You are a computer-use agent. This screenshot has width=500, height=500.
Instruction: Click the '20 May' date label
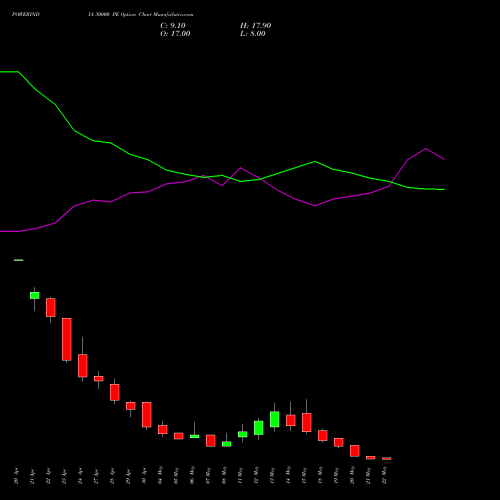[352, 475]
